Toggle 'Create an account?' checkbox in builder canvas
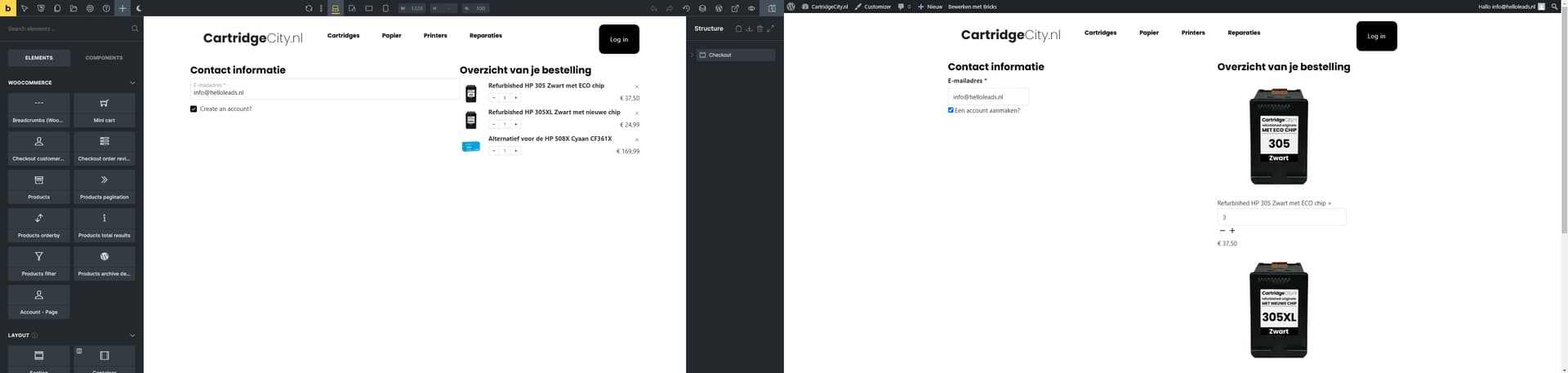Screen dimensions: 1568x373 (194, 109)
